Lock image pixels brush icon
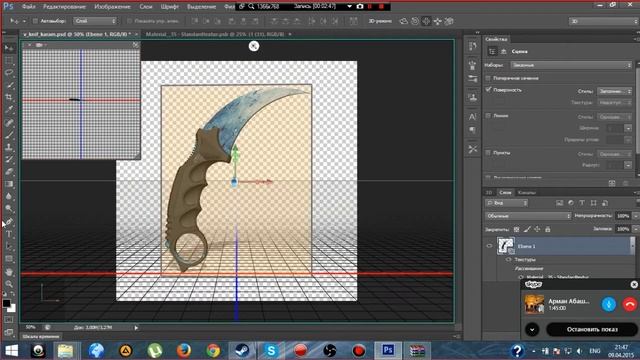Image resolution: width=640 pixels, height=360 pixels. [527, 229]
